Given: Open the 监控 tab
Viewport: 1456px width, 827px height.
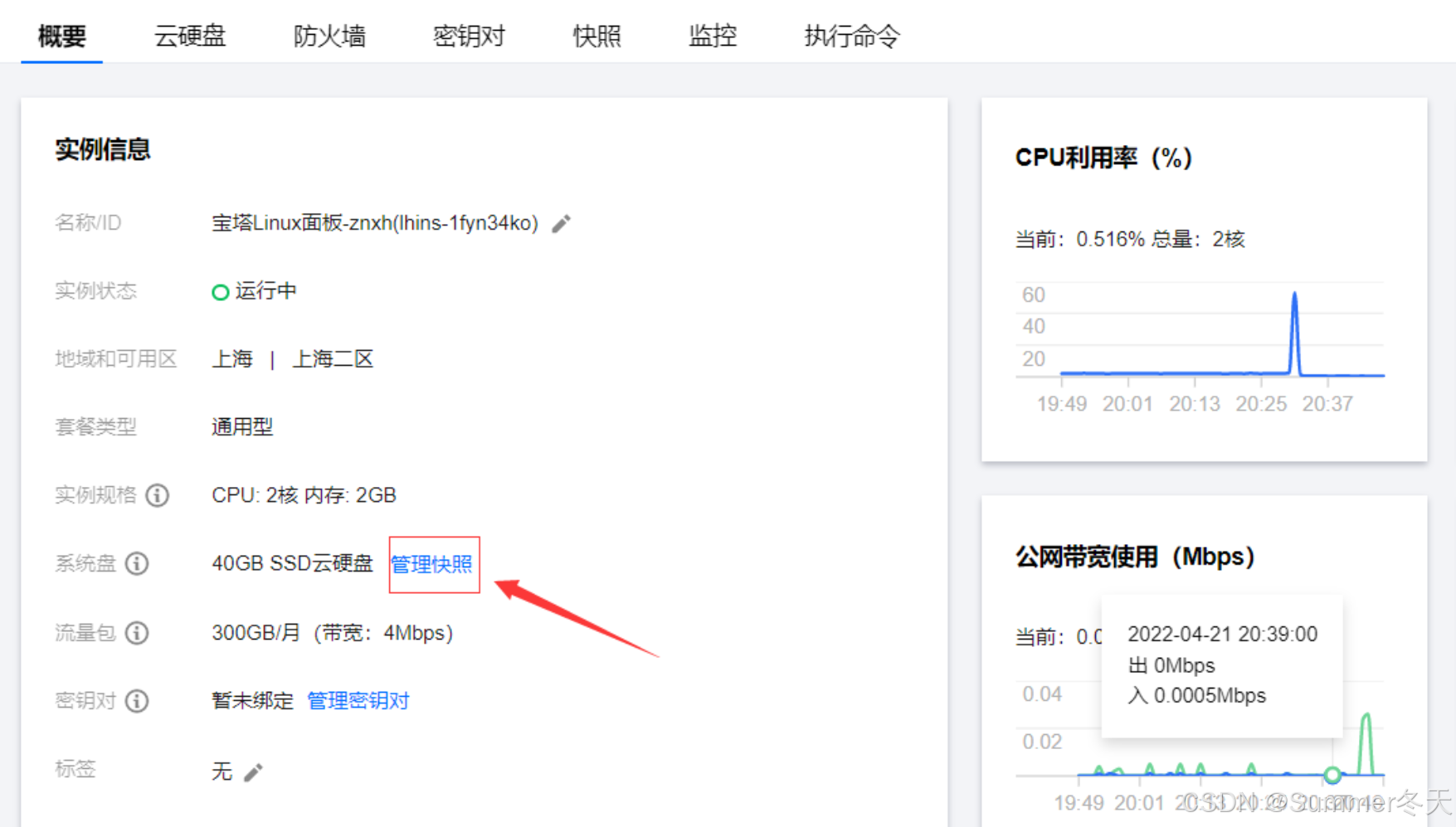Looking at the screenshot, I should [713, 36].
